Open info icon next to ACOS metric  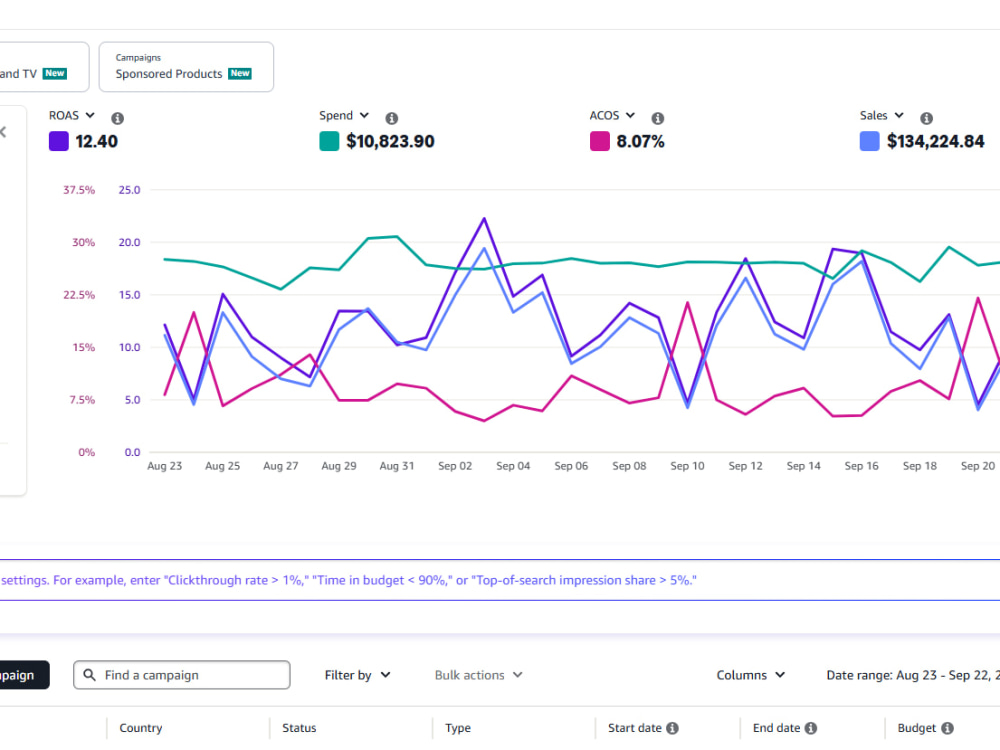(x=658, y=118)
